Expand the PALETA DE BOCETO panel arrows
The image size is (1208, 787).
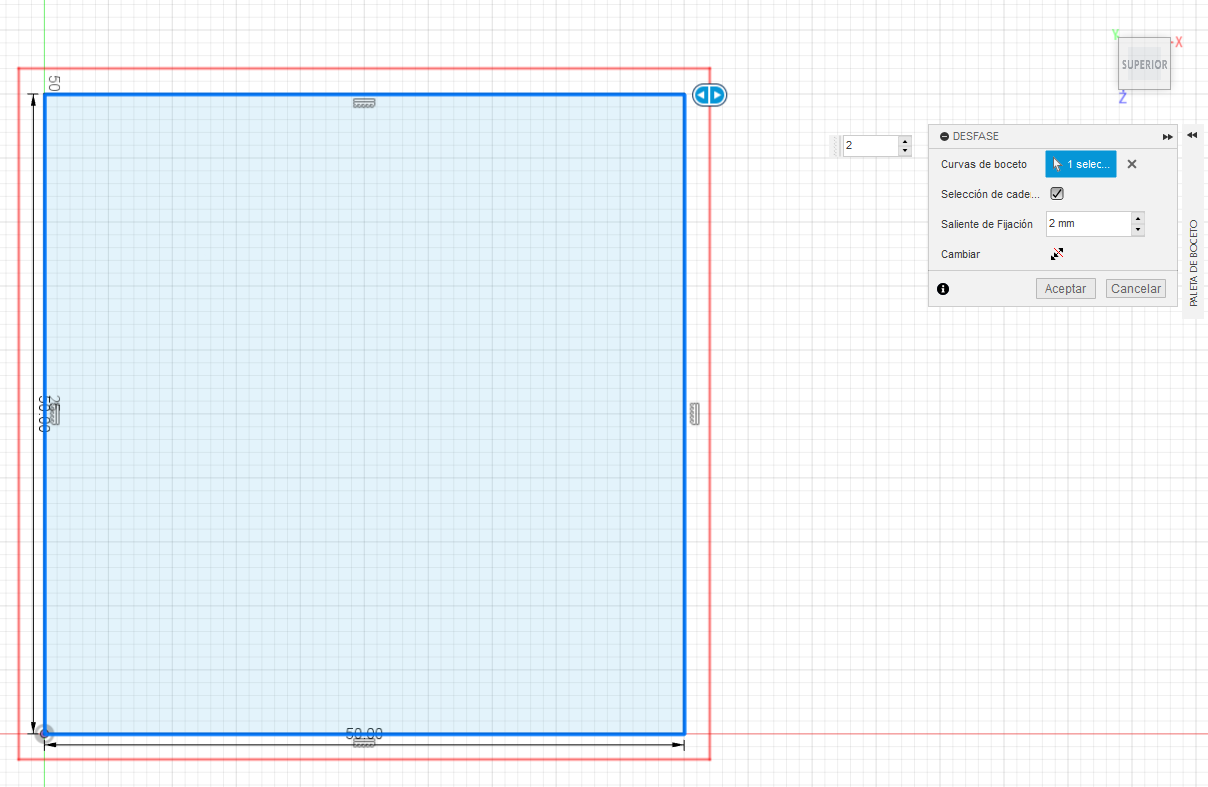point(1192,135)
